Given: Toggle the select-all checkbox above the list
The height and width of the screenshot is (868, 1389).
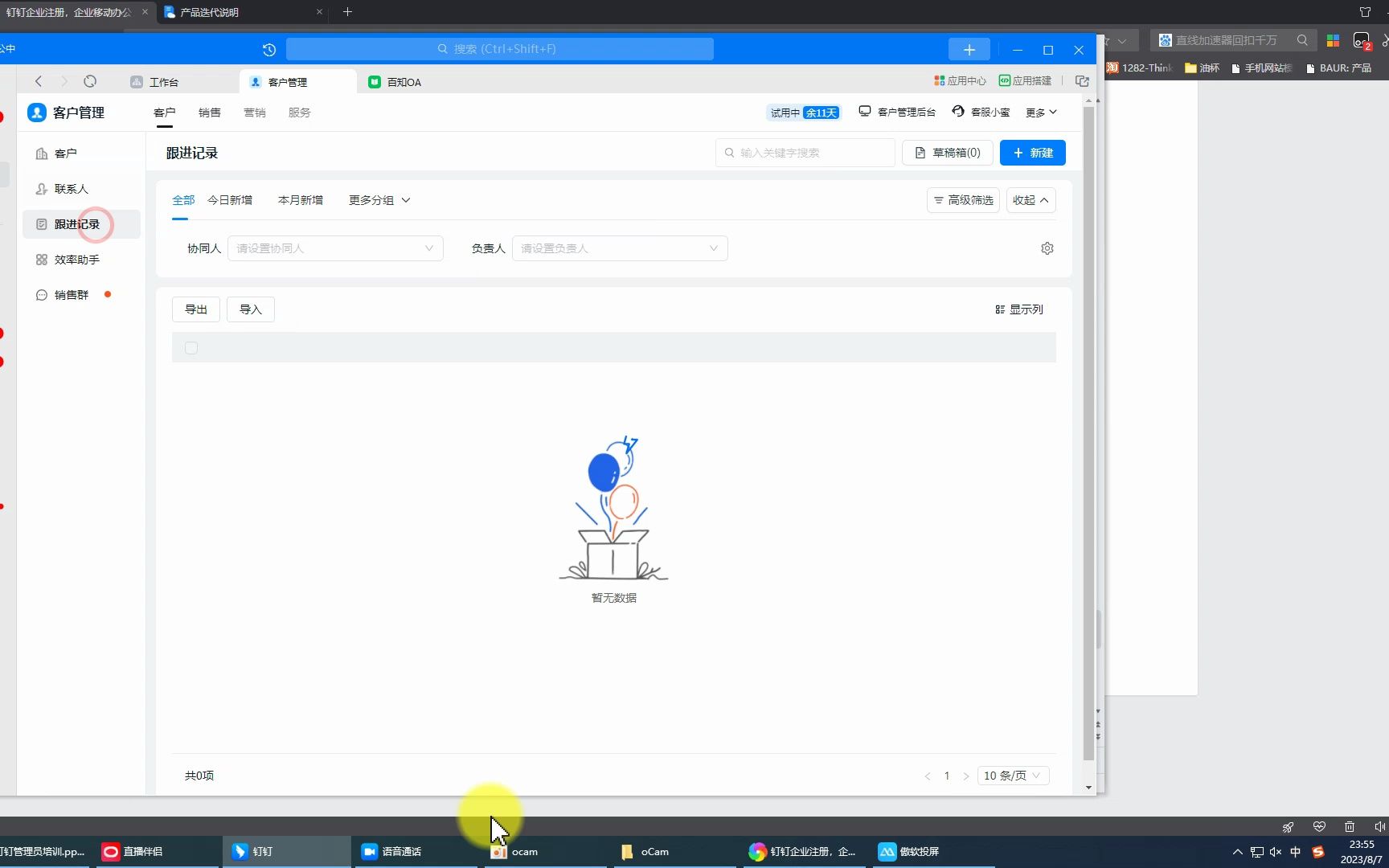Looking at the screenshot, I should click(191, 347).
